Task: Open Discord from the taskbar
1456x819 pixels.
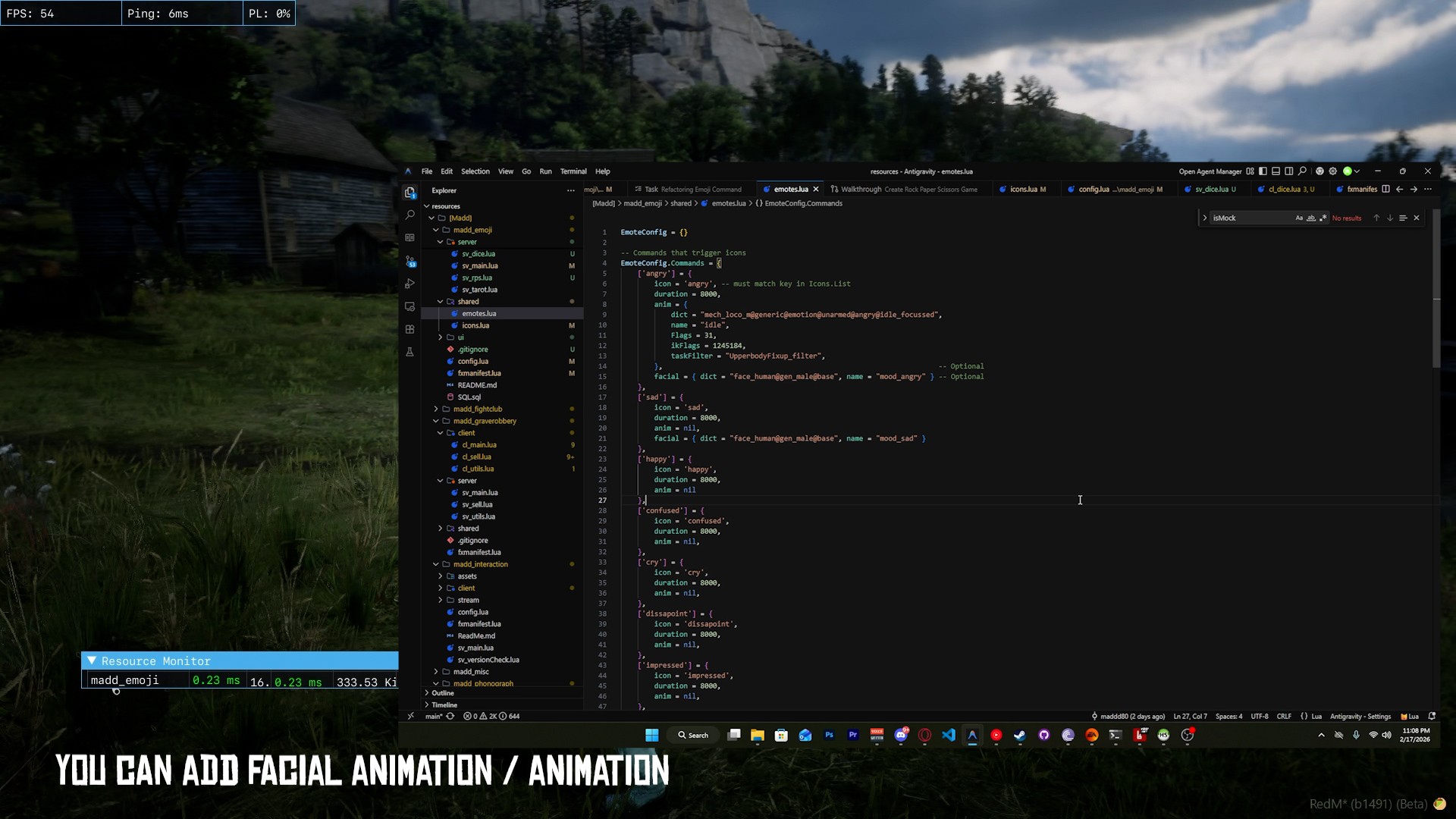Action: click(901, 736)
